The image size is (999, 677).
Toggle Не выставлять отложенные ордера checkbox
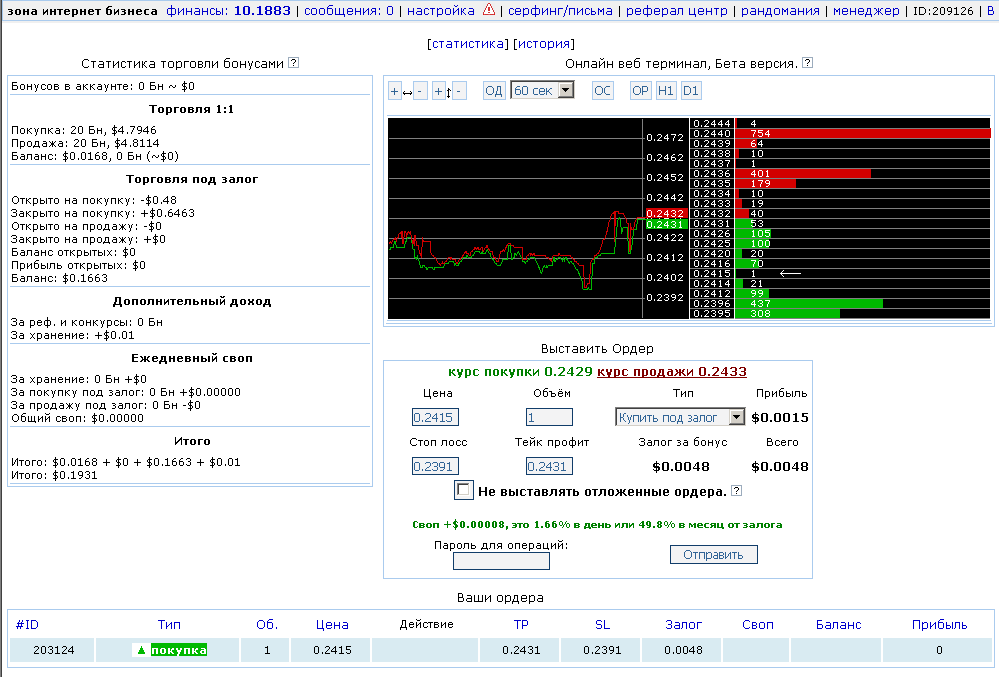coord(463,490)
